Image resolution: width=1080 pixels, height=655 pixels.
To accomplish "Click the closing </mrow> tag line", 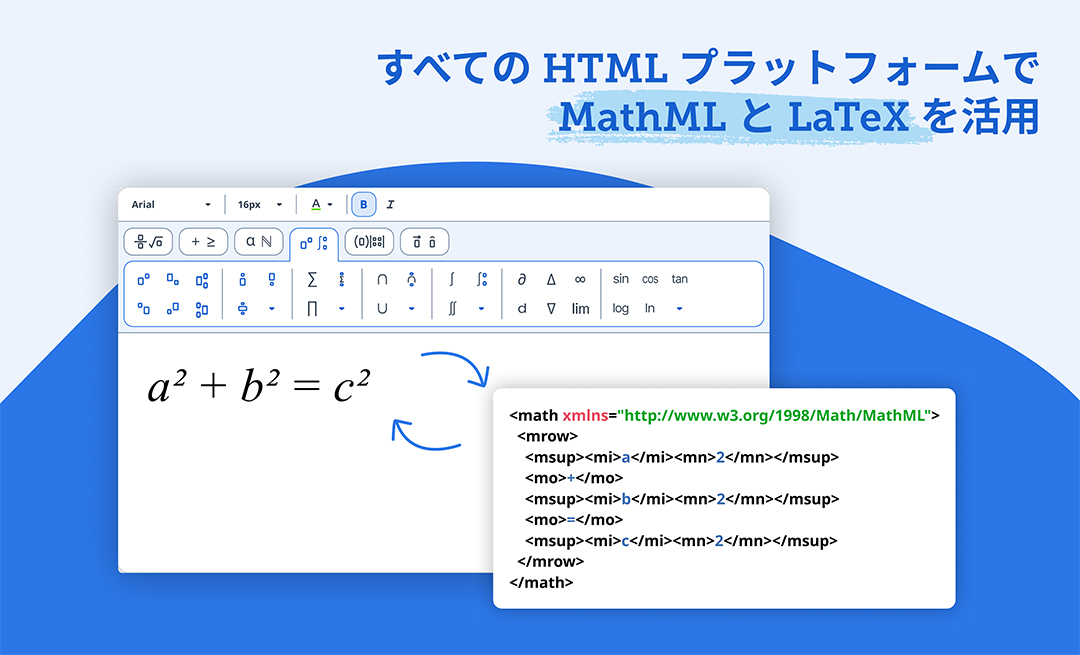I will 550,561.
